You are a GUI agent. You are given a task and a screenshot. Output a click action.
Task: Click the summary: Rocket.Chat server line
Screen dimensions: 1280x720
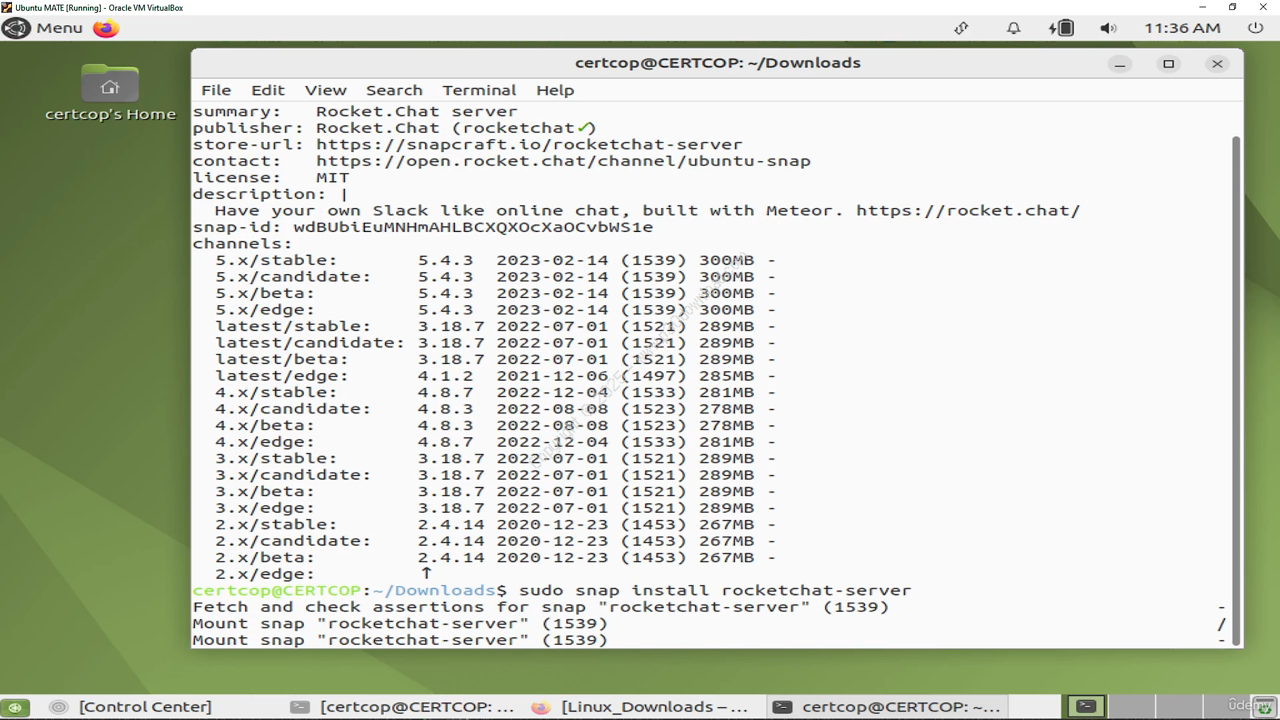355,112
